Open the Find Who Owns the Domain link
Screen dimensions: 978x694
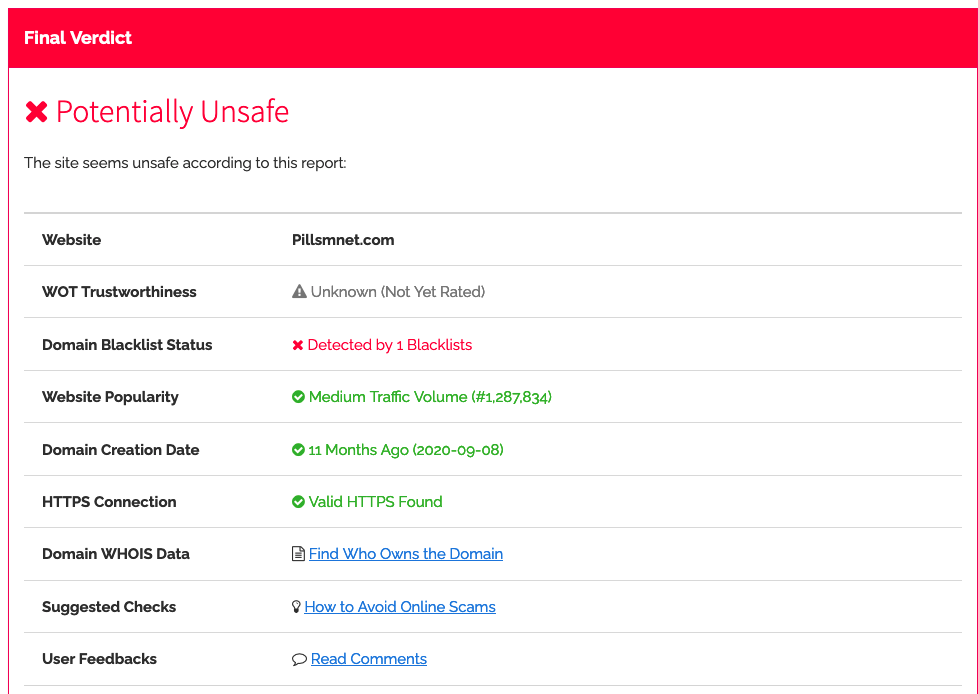coord(406,554)
